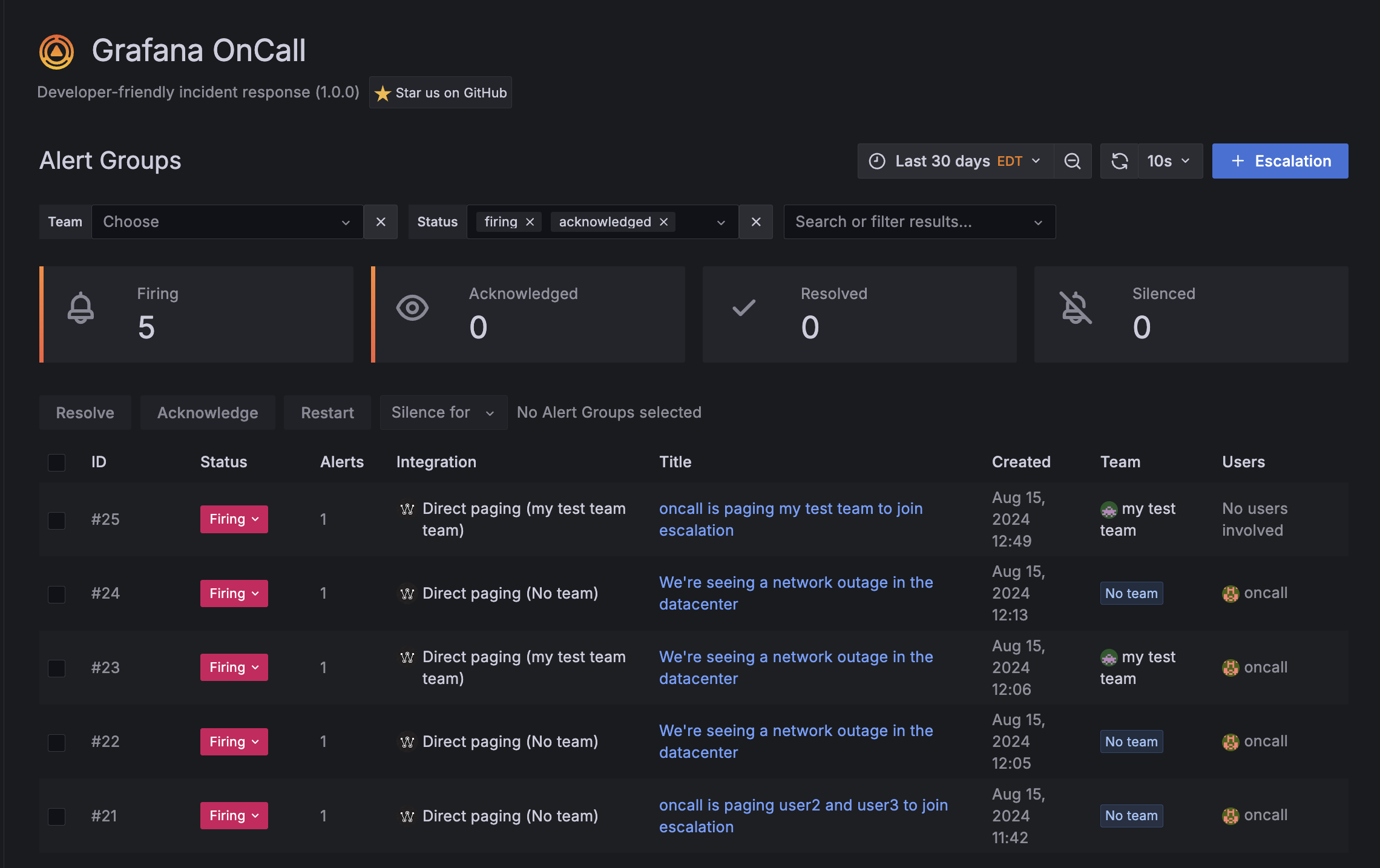Toggle the checkbox for alert group #23
Image resolution: width=1380 pixels, height=868 pixels.
(57, 667)
